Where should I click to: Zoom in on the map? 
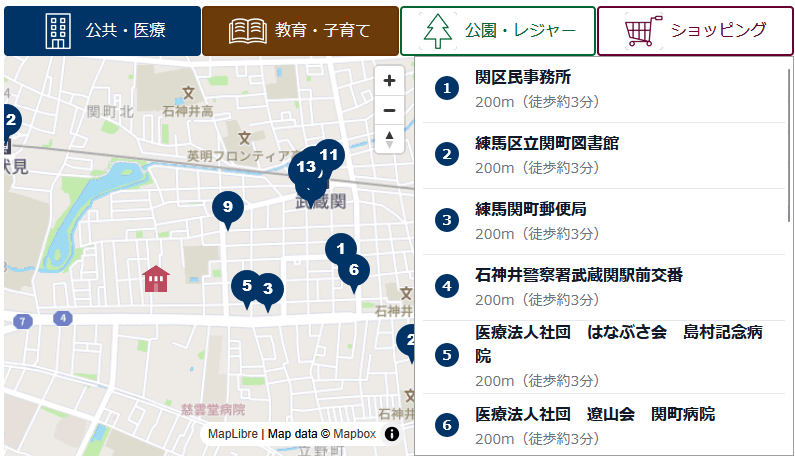(x=389, y=81)
